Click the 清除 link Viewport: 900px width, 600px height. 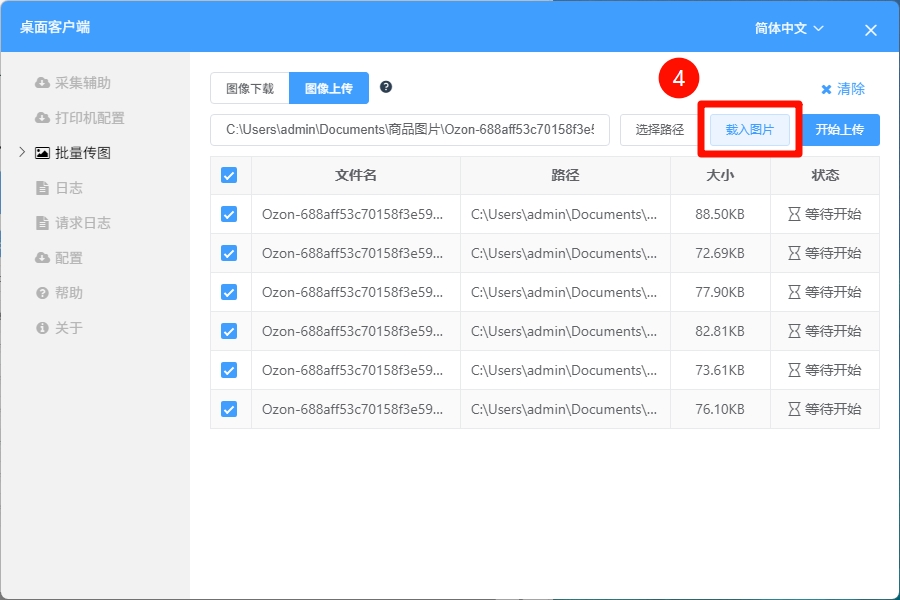[843, 89]
